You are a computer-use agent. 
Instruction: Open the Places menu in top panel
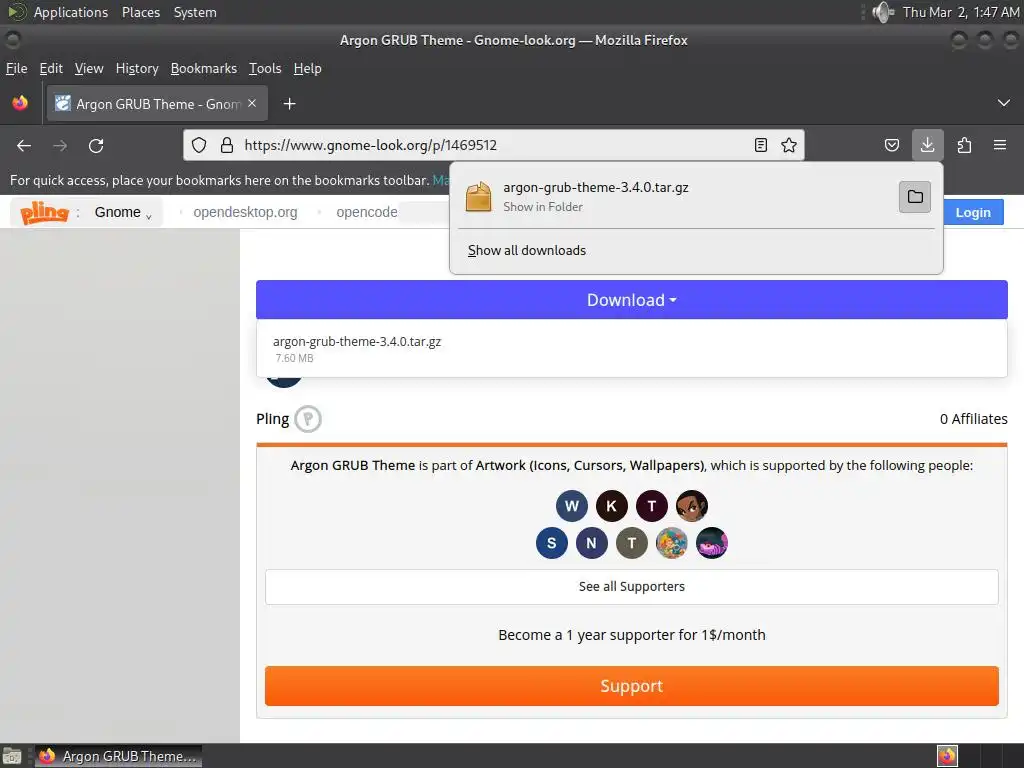coord(141,12)
